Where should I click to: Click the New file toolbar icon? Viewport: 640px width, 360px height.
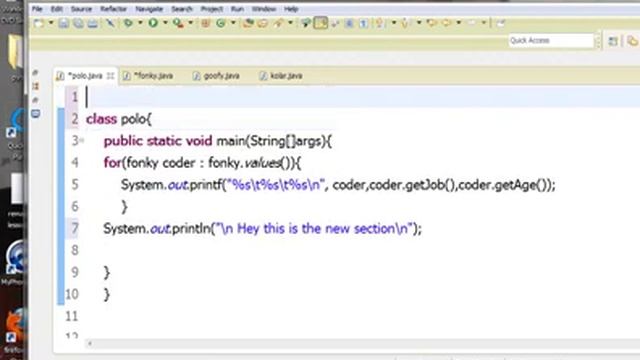click(39, 23)
